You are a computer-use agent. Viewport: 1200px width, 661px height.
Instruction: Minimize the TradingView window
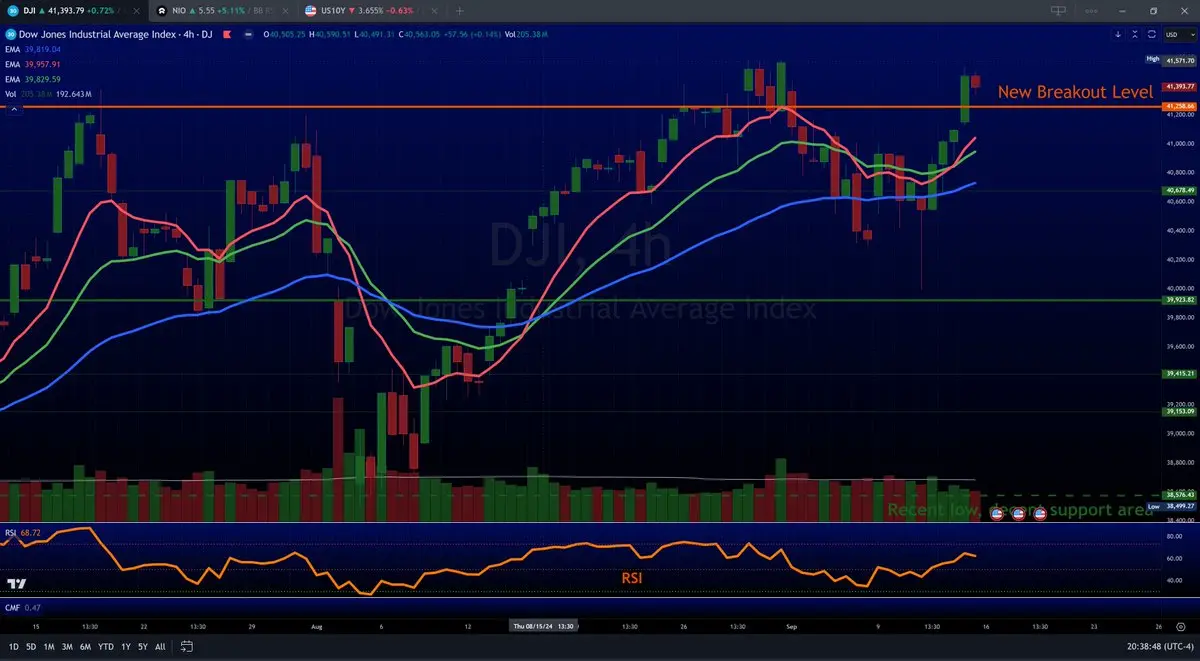click(1122, 10)
